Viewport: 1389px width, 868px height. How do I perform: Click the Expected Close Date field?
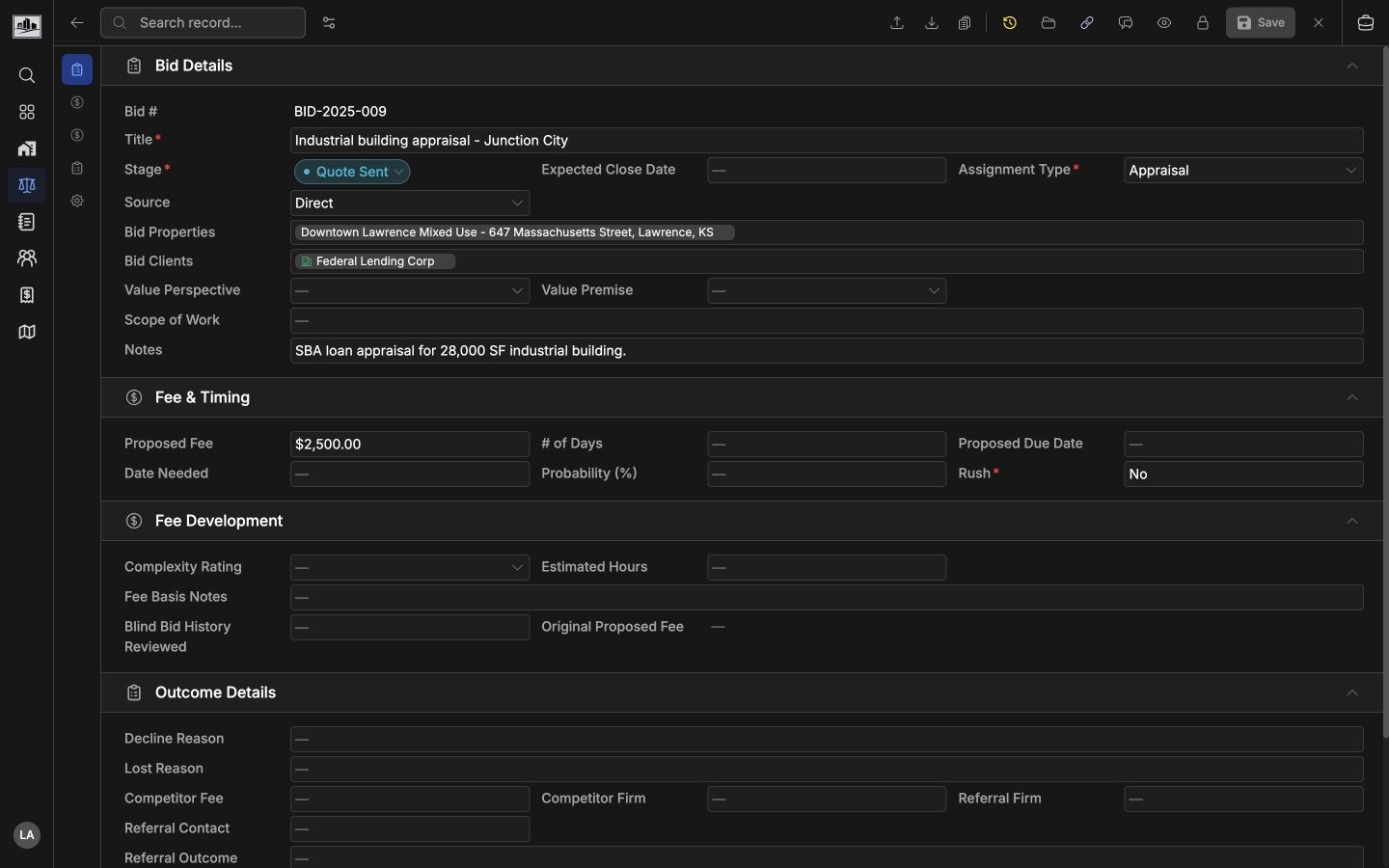click(827, 171)
